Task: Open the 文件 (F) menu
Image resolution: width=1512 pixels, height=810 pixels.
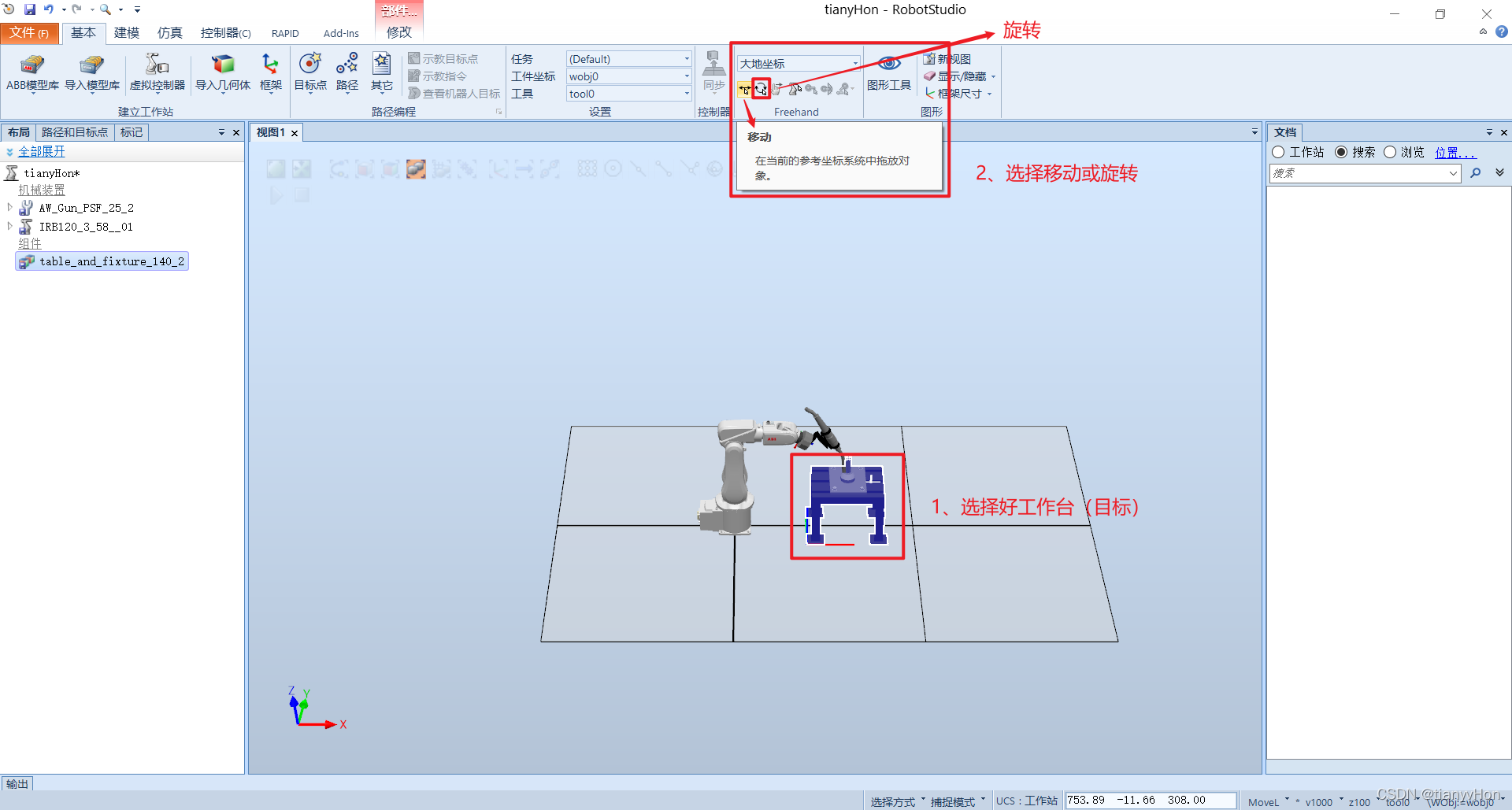Action: [29, 32]
